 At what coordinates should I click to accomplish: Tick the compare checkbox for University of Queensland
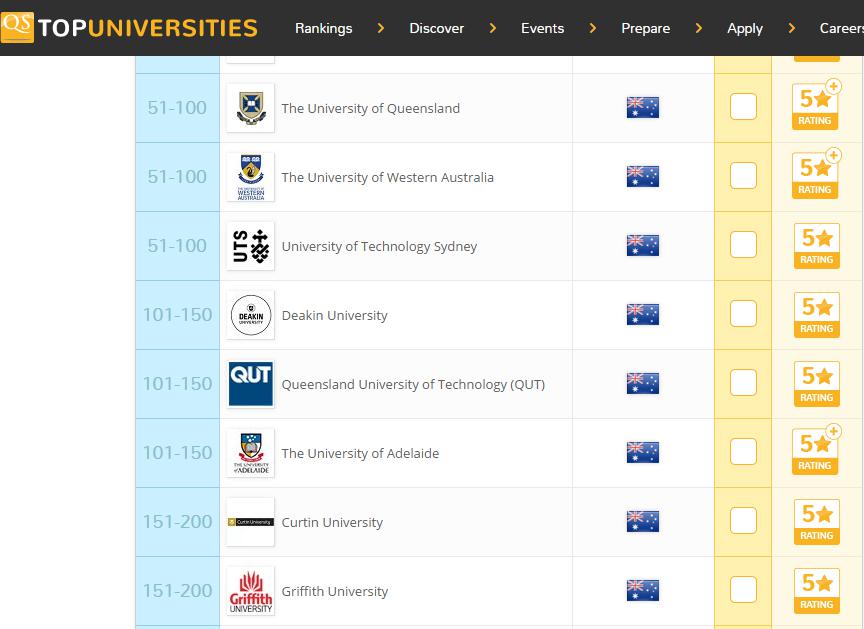(743, 107)
